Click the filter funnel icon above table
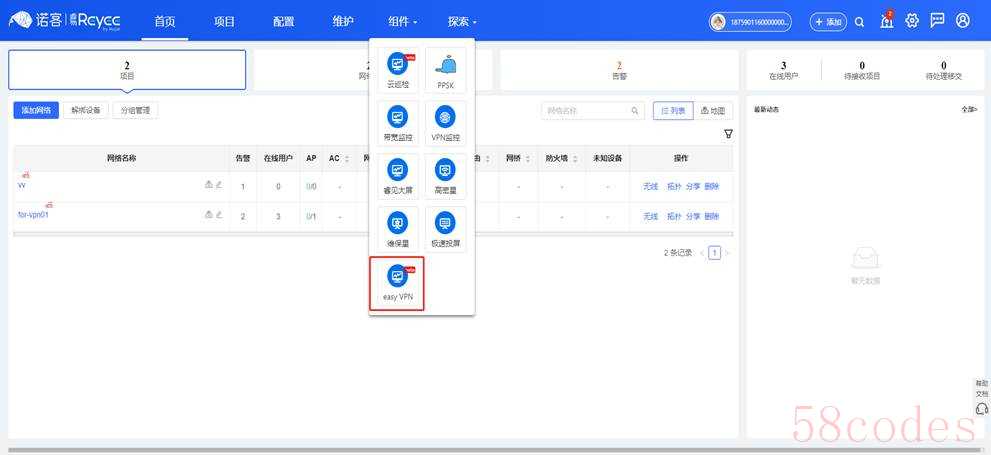This screenshot has width=991, height=455. [x=729, y=134]
